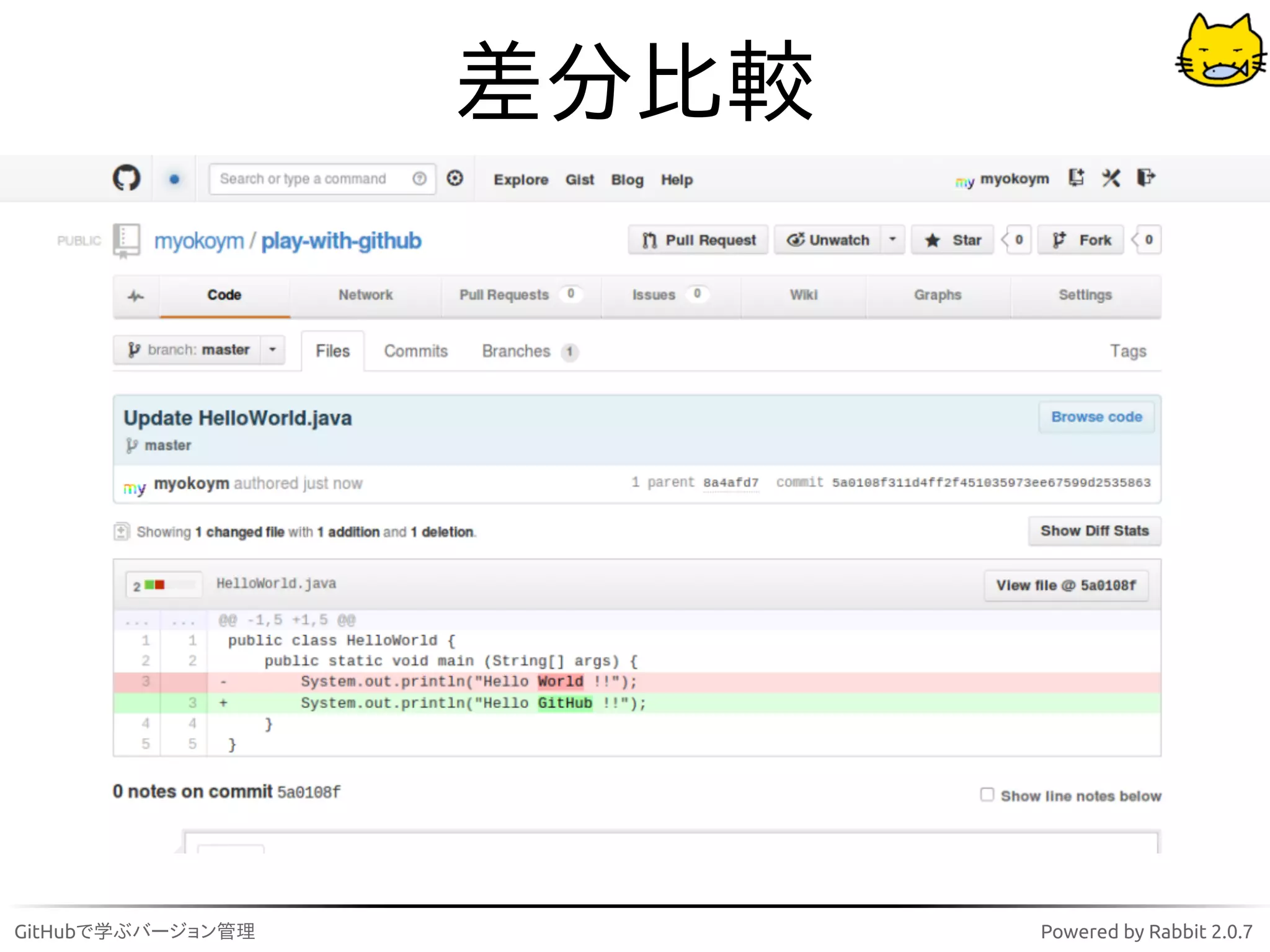Click the full commit hash 5a0108f311d4...
The image size is (1270, 952).
(991, 483)
